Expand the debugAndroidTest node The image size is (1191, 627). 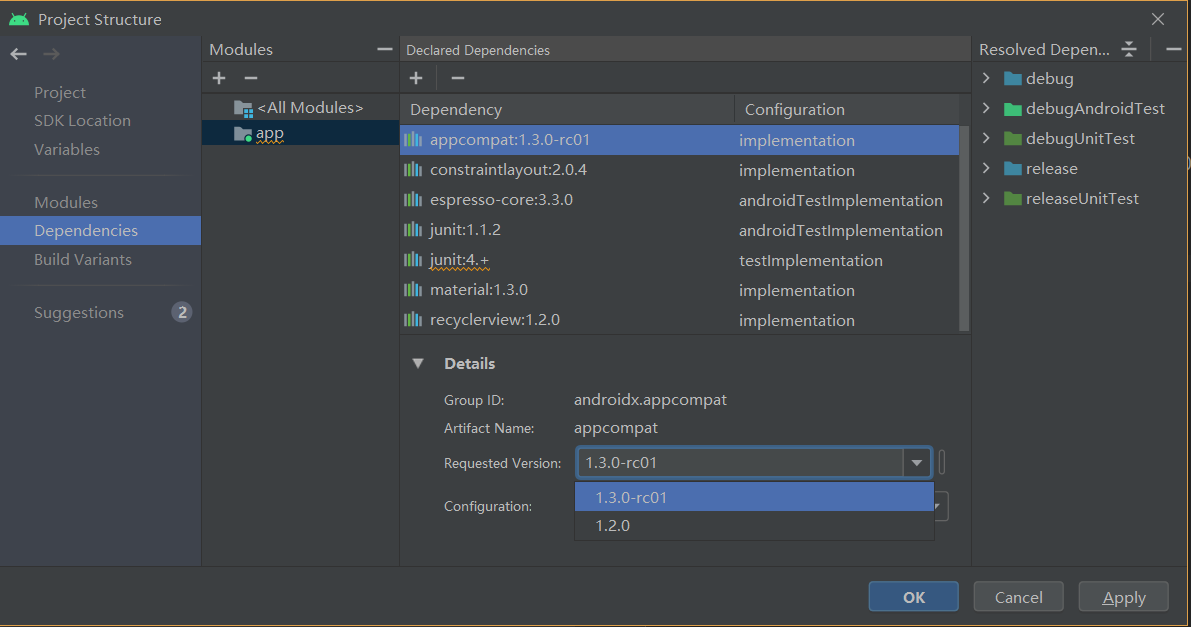[986, 109]
